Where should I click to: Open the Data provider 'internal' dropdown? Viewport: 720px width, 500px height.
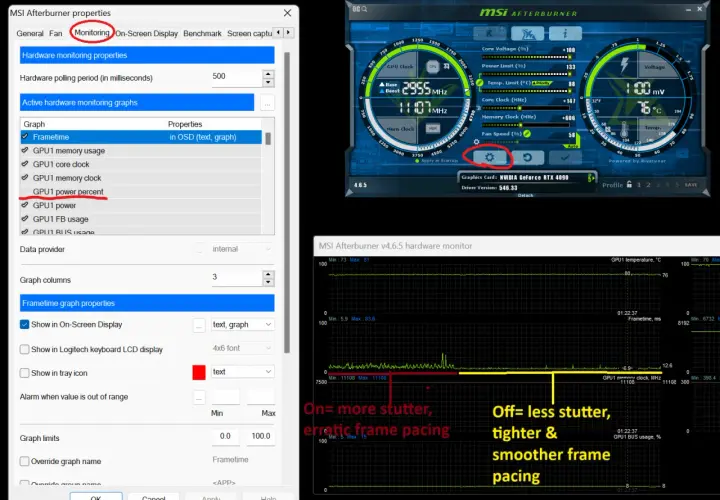click(240, 249)
